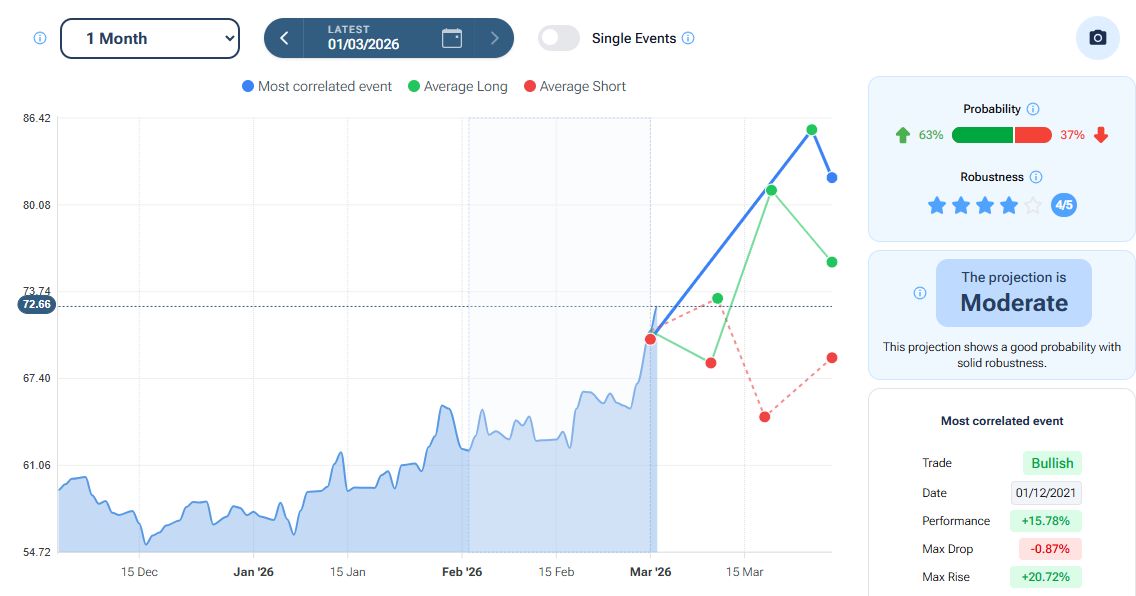Screen dimensions: 1136x596
Task: Click the Bullish trade badge
Action: (1052, 463)
